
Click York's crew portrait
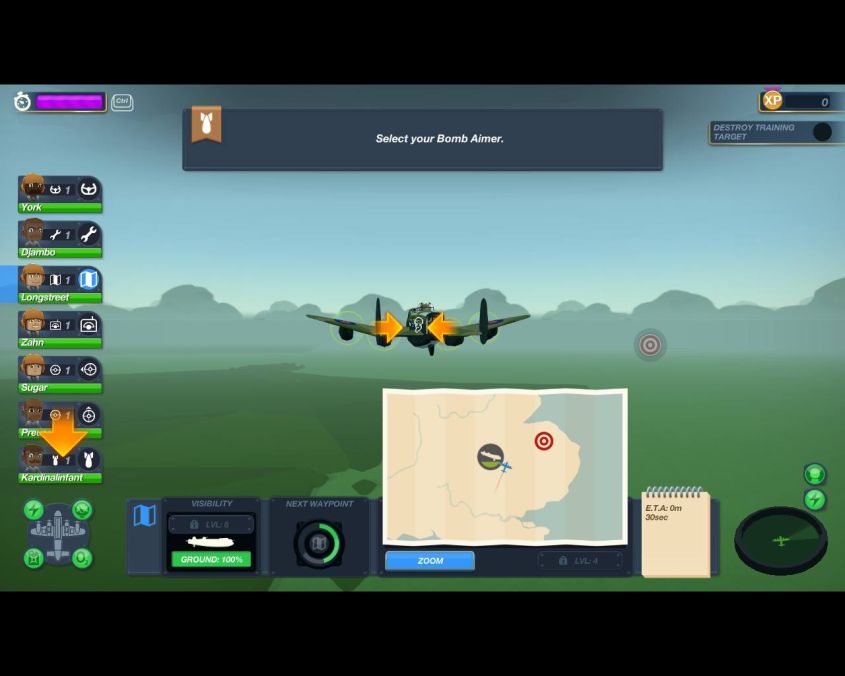[33, 187]
